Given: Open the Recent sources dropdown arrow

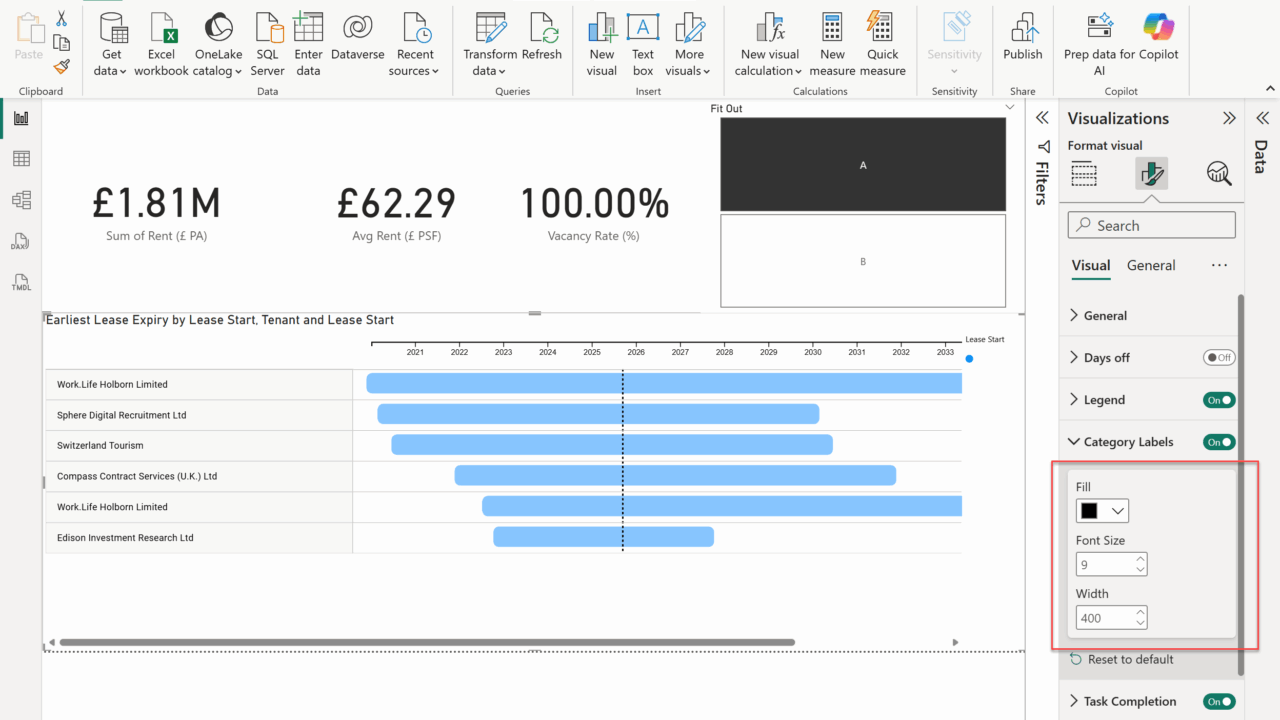Looking at the screenshot, I should click(x=436, y=72).
